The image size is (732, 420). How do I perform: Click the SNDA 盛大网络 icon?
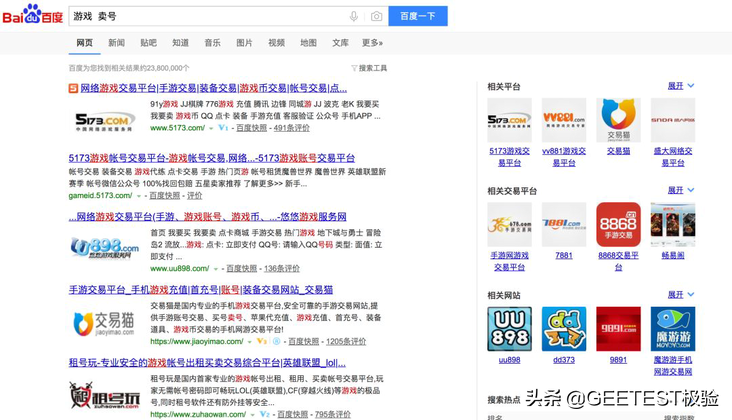[x=673, y=120]
